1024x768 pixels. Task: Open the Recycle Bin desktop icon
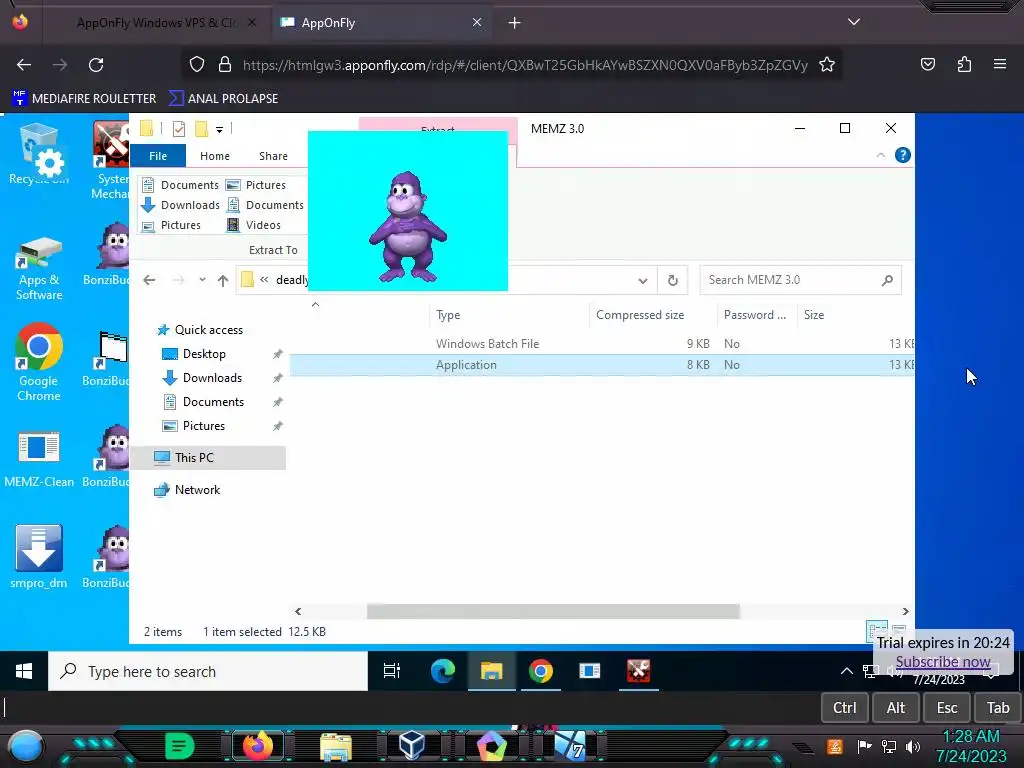39,154
